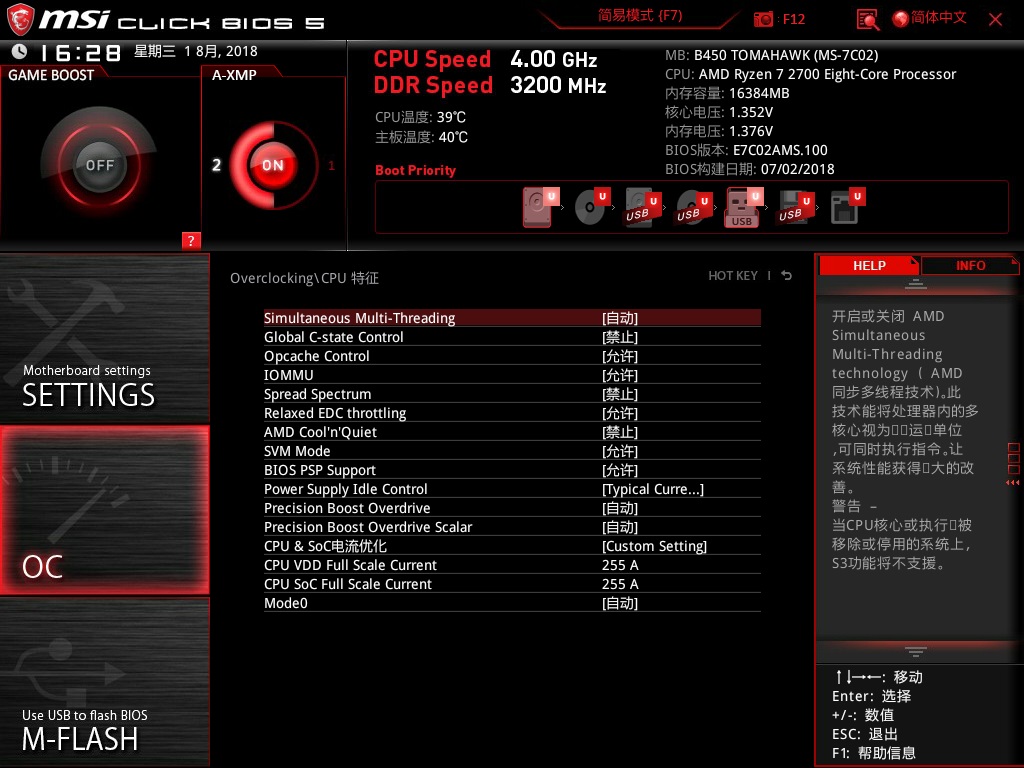1024x768 pixels.
Task: Click the clock icon next to time
Action: pos(20,51)
